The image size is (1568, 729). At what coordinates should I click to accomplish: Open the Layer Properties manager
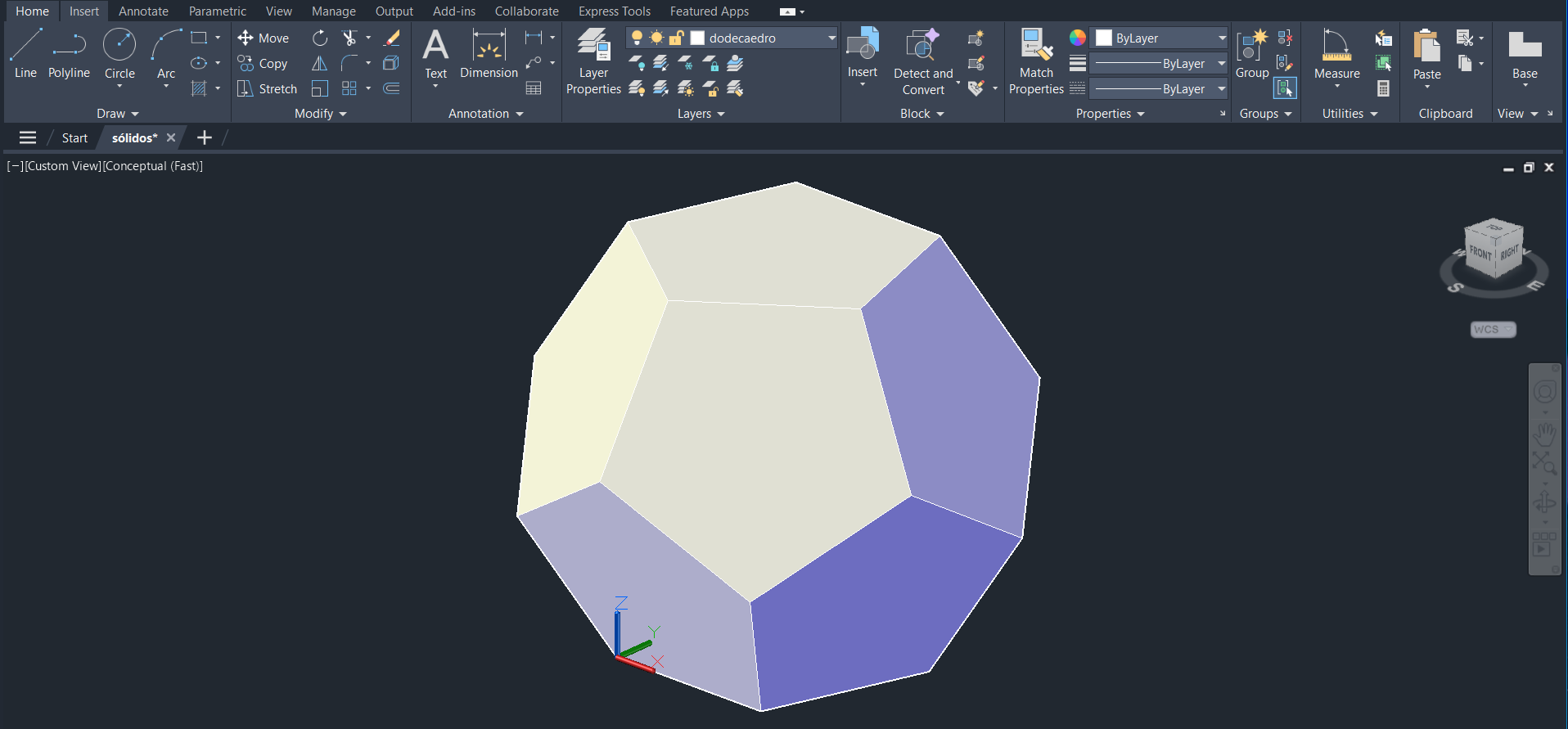[593, 61]
